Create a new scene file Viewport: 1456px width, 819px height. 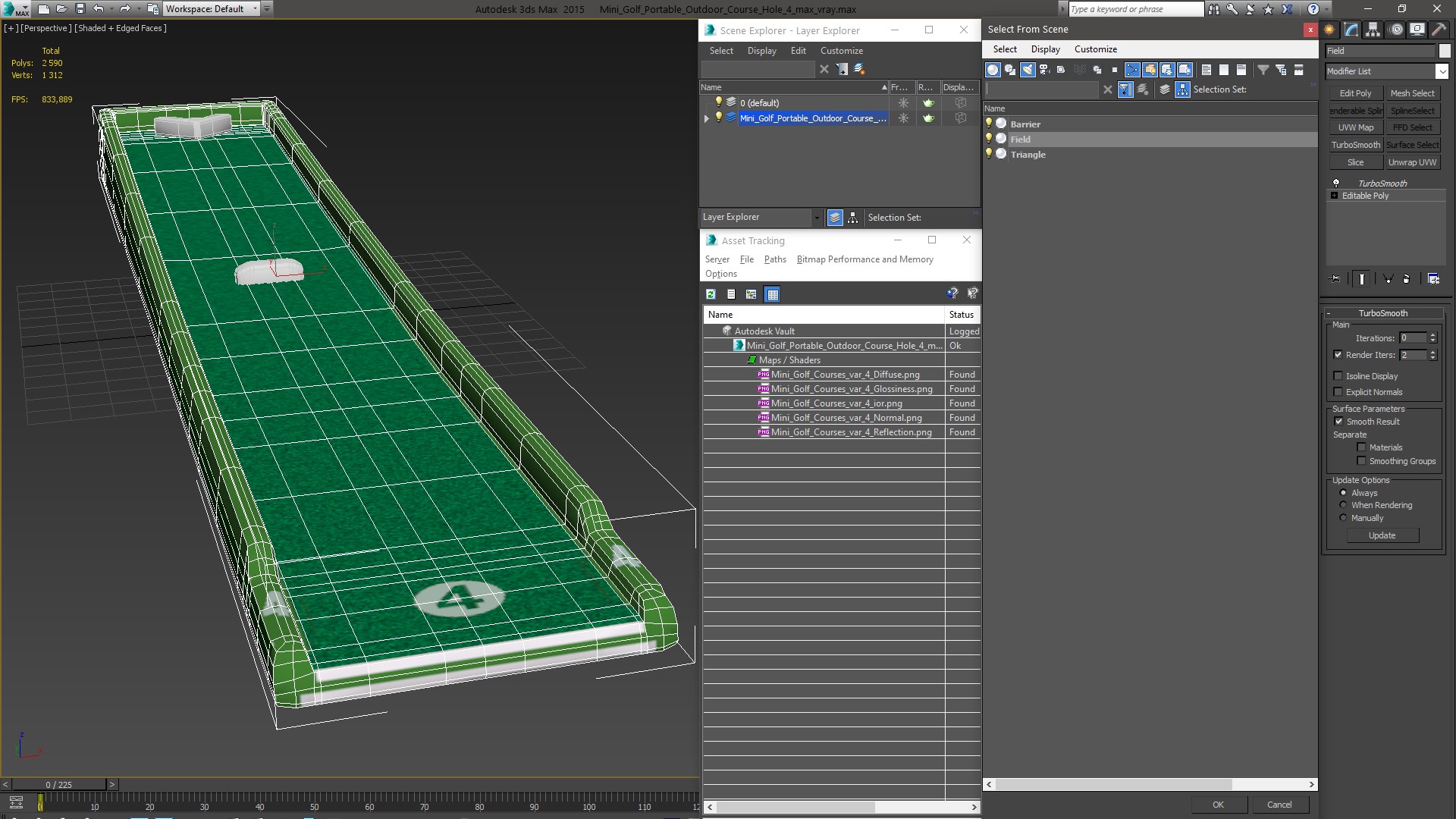[x=43, y=9]
